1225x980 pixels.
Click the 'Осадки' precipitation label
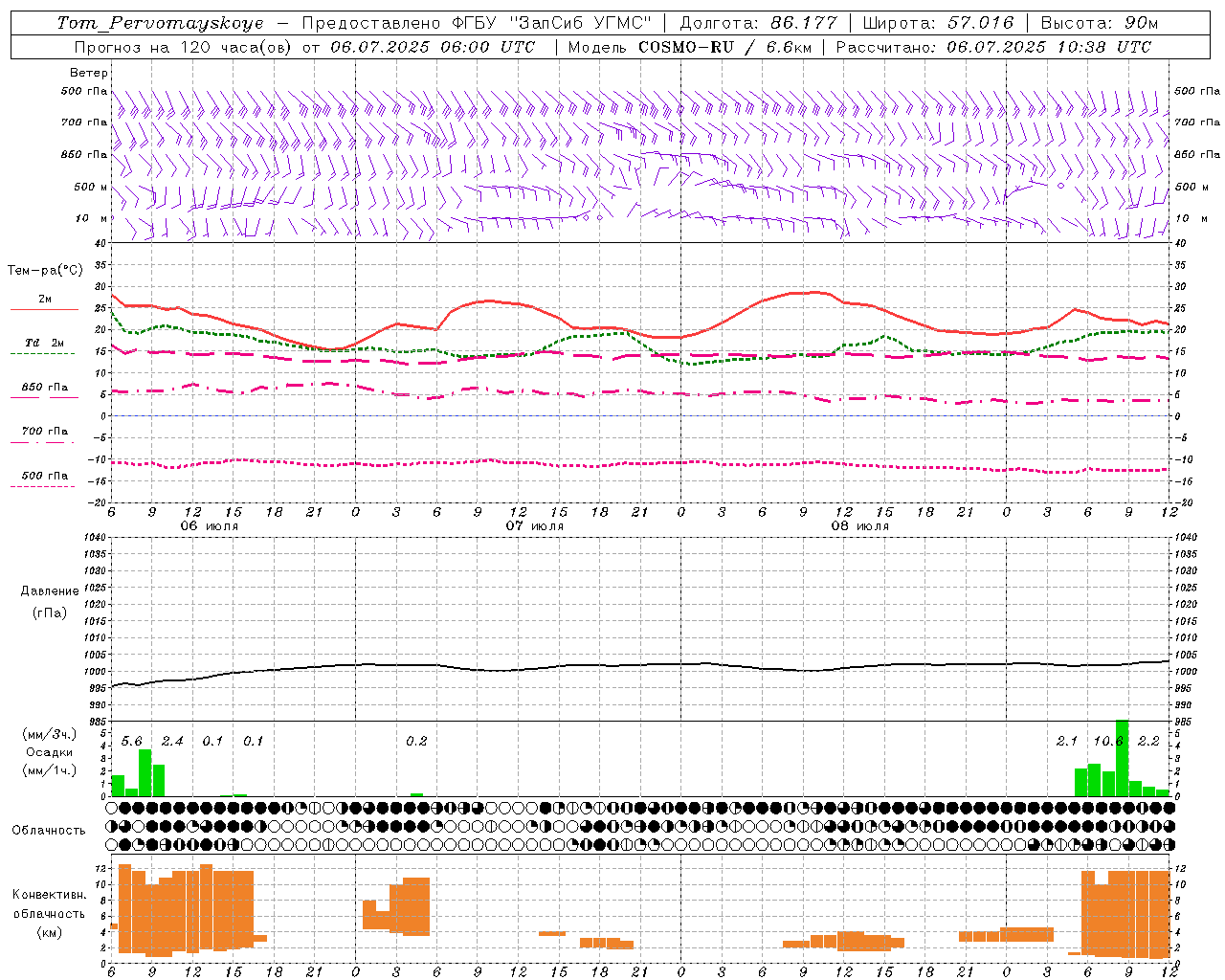(x=50, y=752)
